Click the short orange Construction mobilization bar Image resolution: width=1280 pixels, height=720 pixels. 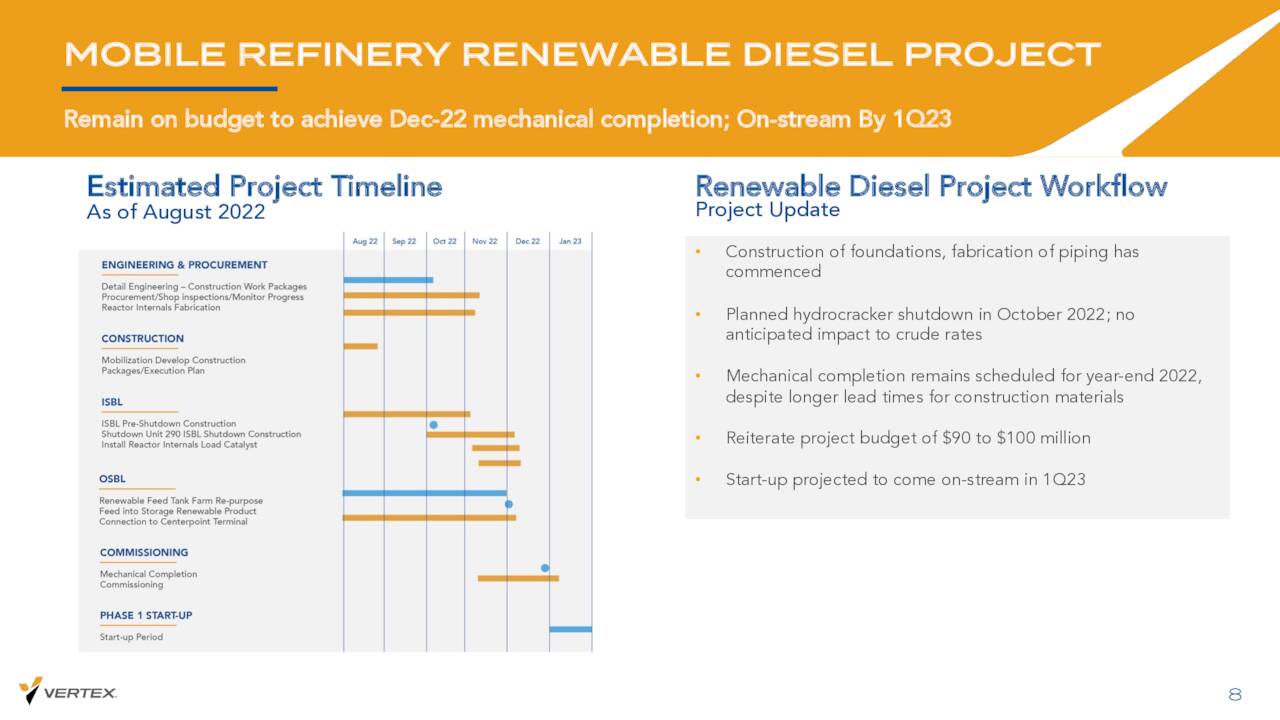pos(360,346)
